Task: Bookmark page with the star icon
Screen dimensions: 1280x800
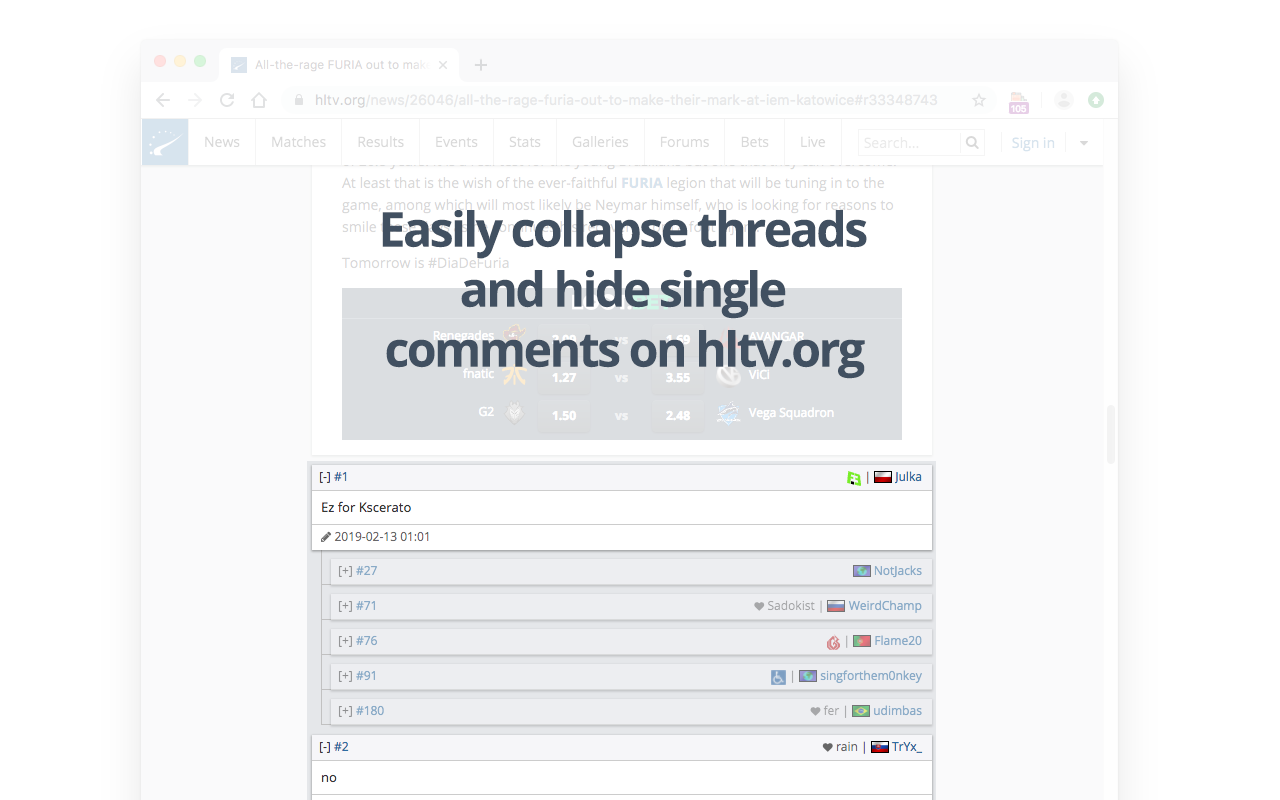Action: click(x=979, y=100)
